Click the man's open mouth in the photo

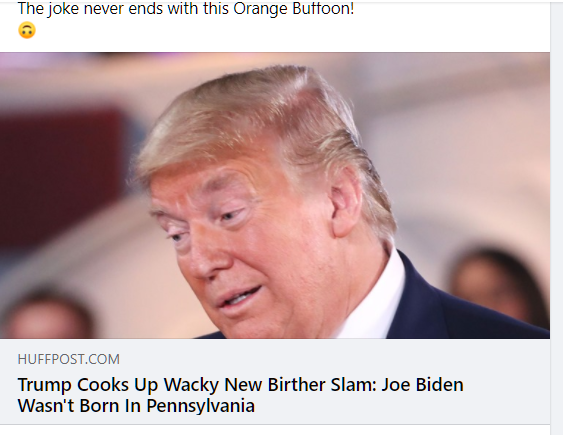(239, 297)
